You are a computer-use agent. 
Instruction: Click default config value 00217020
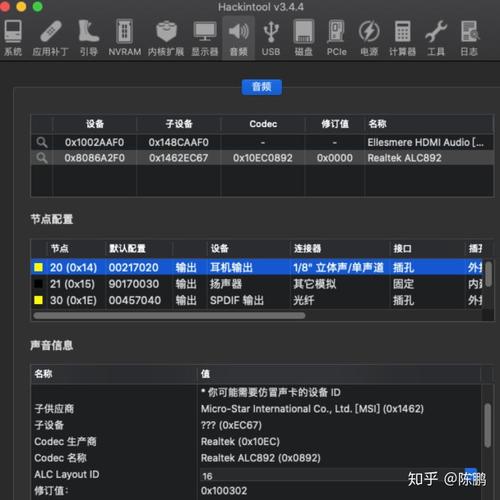coord(133,267)
